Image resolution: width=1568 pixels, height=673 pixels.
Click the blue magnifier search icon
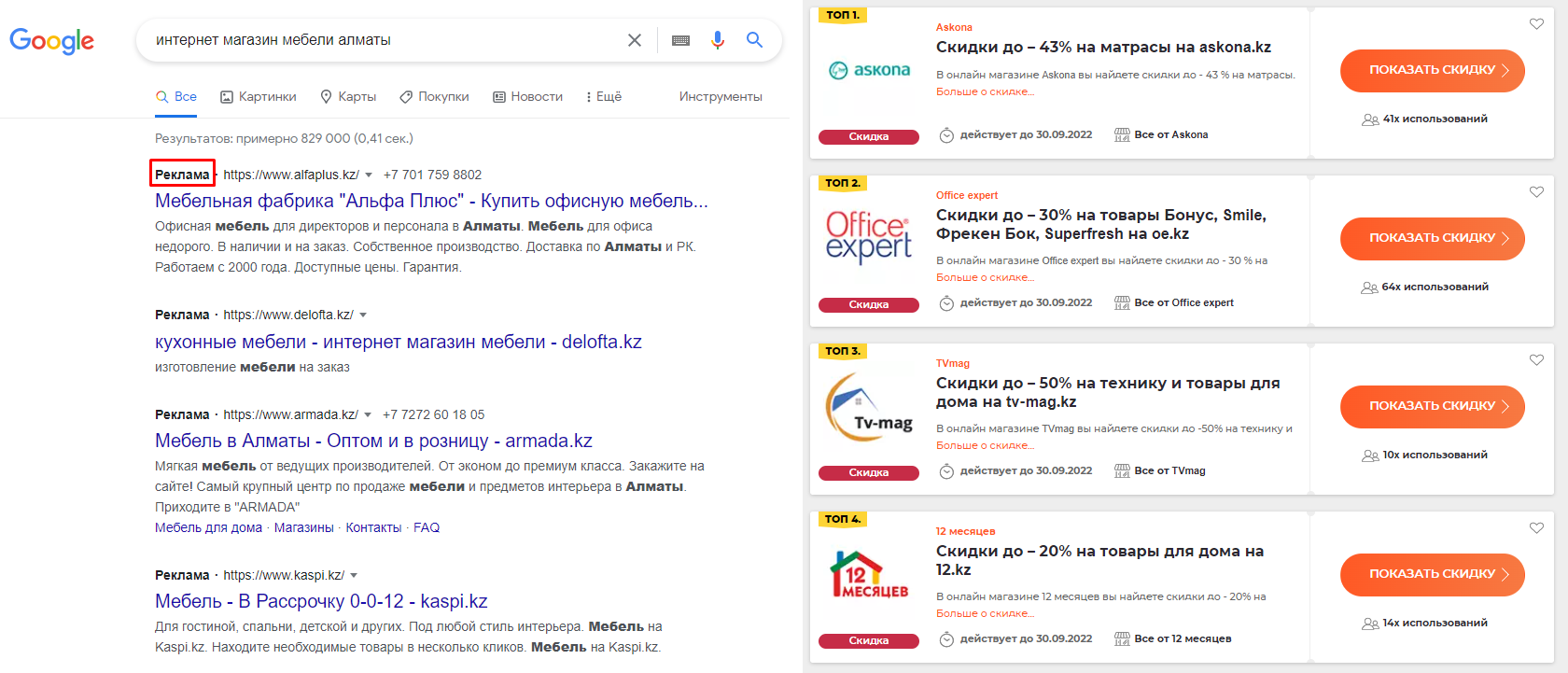click(755, 40)
